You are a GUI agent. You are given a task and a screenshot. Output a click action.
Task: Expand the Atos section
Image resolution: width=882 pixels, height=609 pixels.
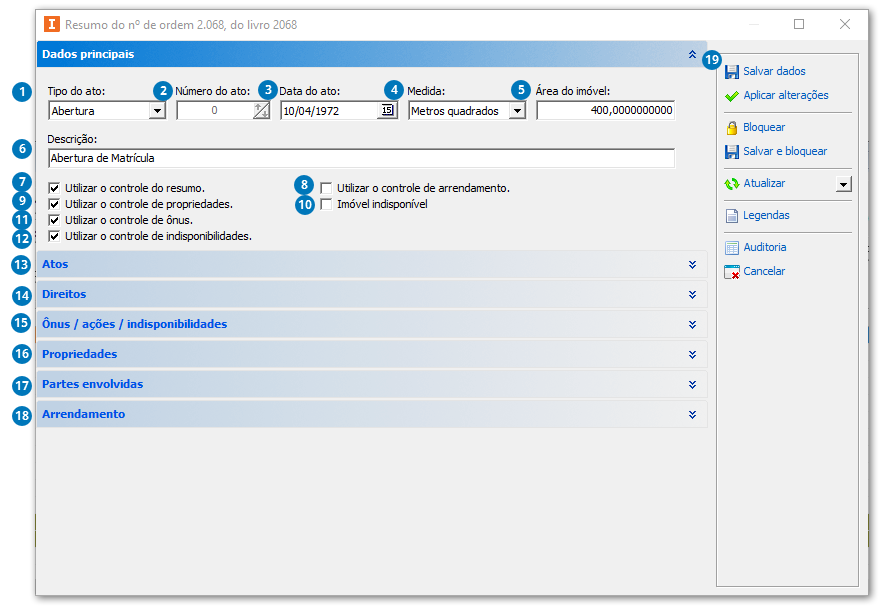pos(692,265)
